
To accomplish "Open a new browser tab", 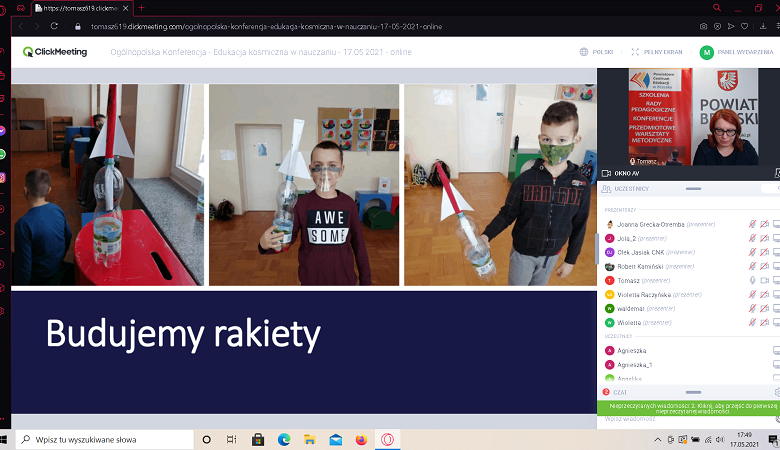I will (x=141, y=8).
